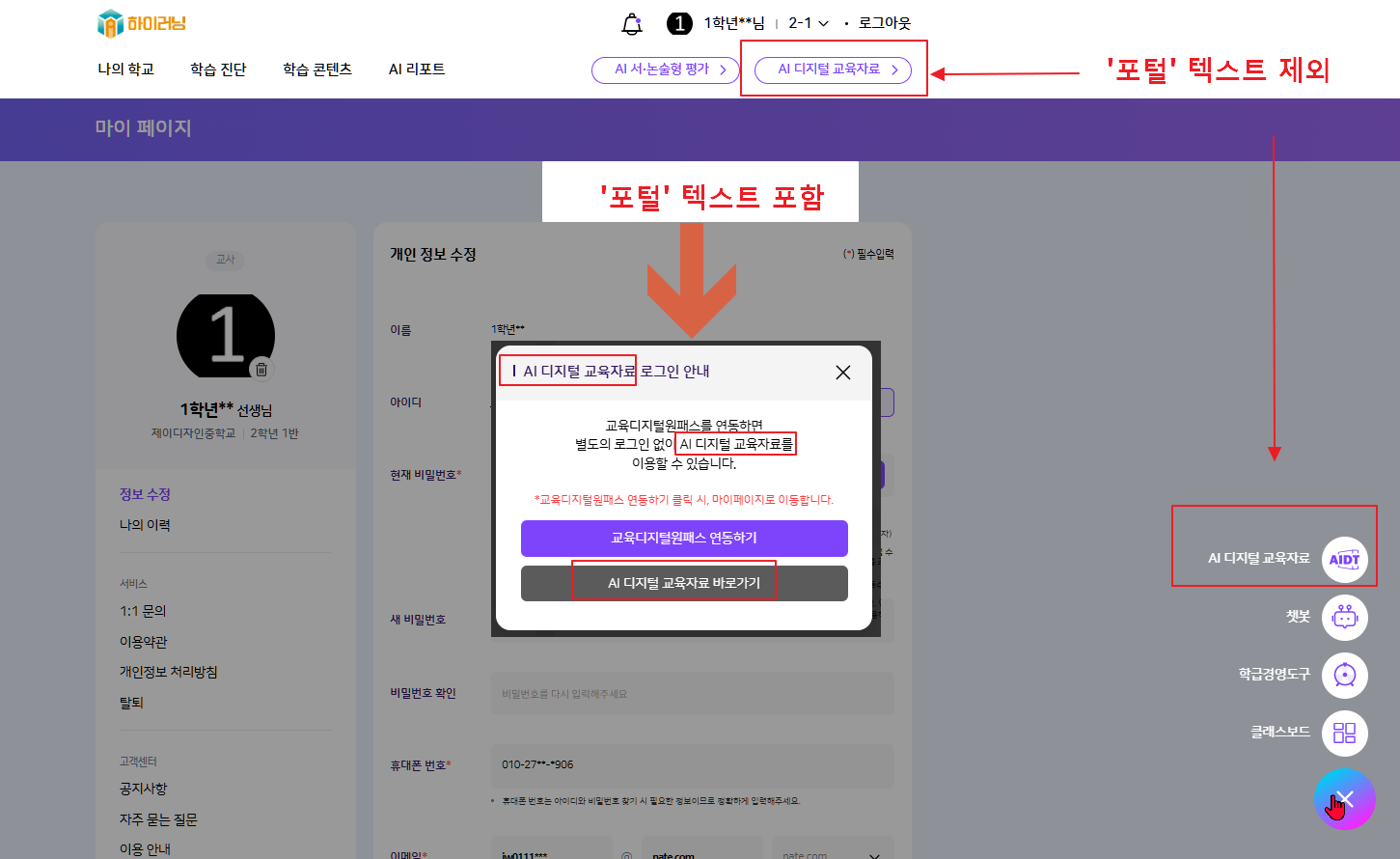Image resolution: width=1400 pixels, height=859 pixels.
Task: Open the 학습 콘텐츠 menu
Action: [317, 69]
